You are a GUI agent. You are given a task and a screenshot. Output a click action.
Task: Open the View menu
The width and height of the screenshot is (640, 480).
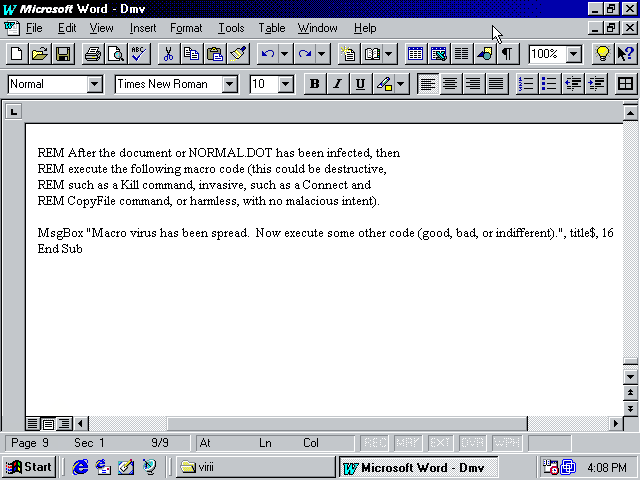pos(101,28)
